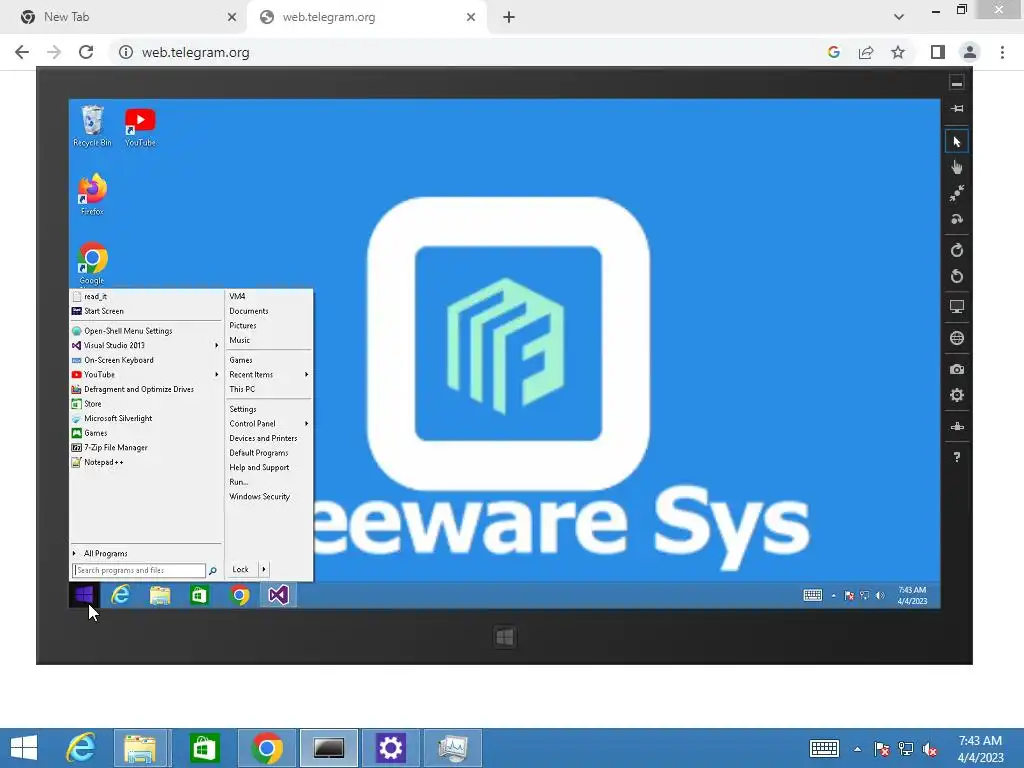Open Run... dialog entry
Image resolution: width=1024 pixels, height=768 pixels.
pyautogui.click(x=239, y=482)
